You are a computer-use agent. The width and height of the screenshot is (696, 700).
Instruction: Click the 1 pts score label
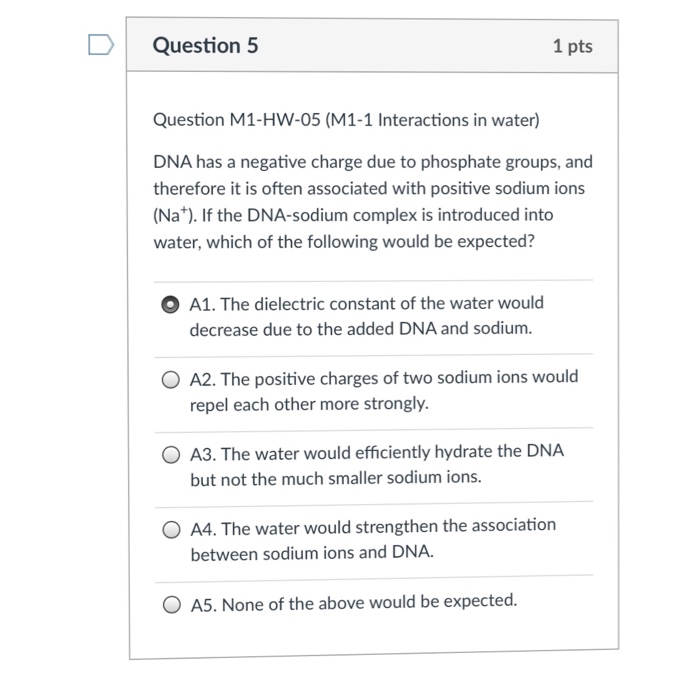pos(573,46)
